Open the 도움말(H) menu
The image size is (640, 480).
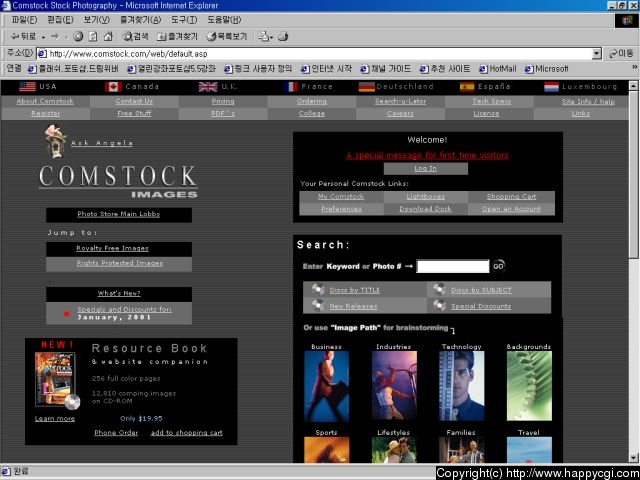click(x=224, y=20)
